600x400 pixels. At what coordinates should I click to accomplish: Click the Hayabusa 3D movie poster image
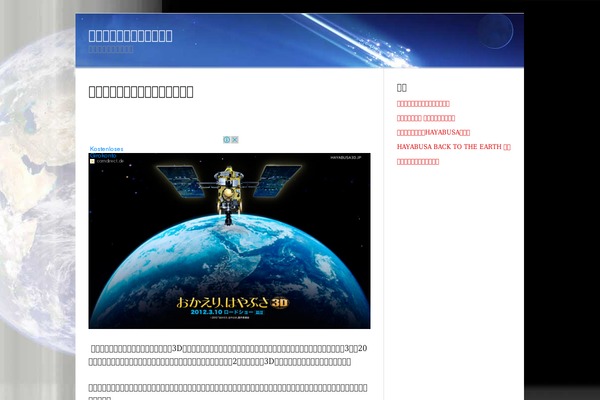coord(229,241)
